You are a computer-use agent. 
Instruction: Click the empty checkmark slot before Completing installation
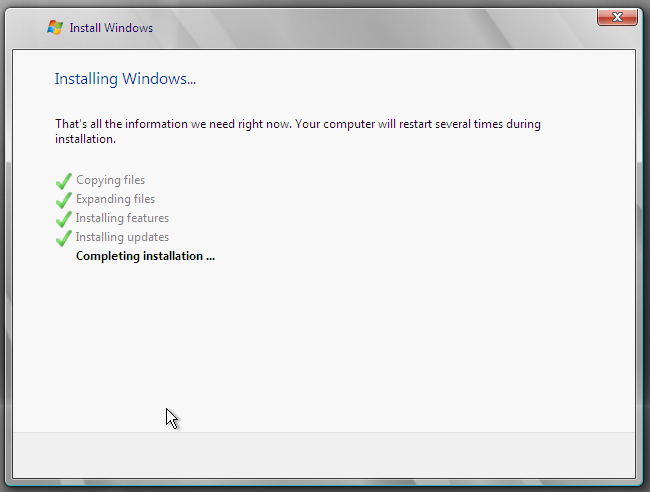[64, 256]
